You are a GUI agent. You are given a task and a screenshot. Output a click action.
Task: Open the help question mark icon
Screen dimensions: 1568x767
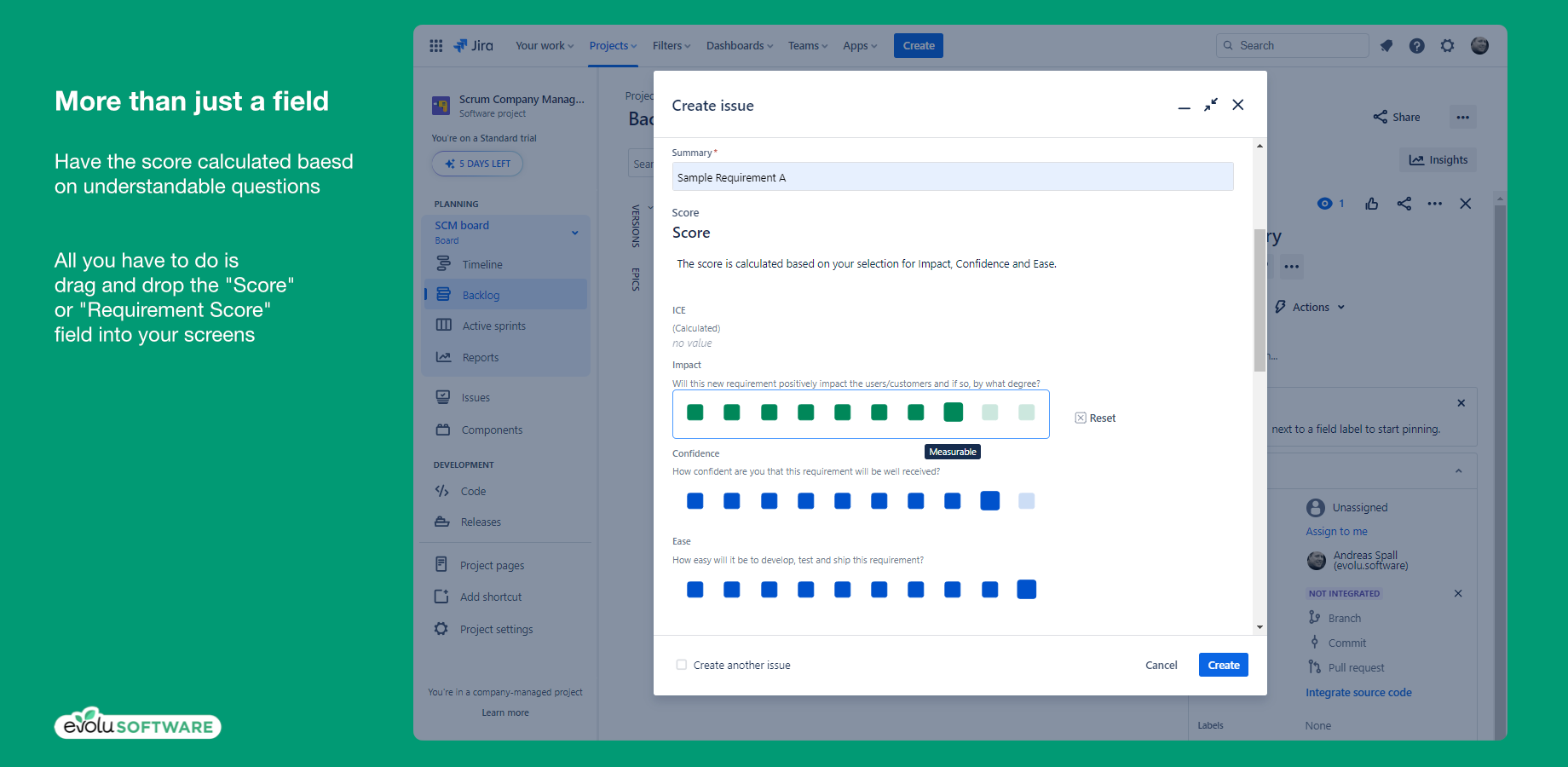[1416, 46]
